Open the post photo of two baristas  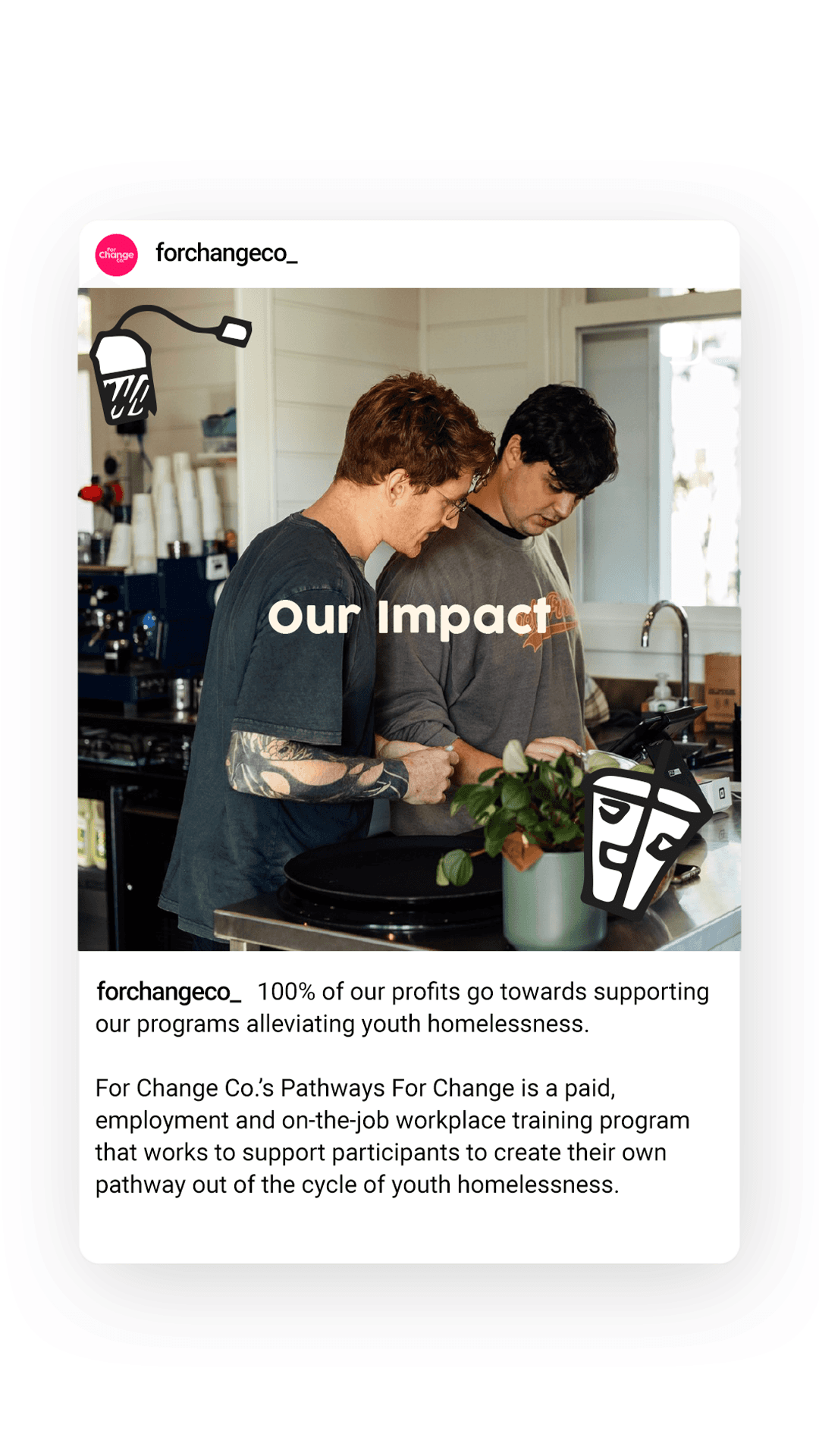[409, 619]
